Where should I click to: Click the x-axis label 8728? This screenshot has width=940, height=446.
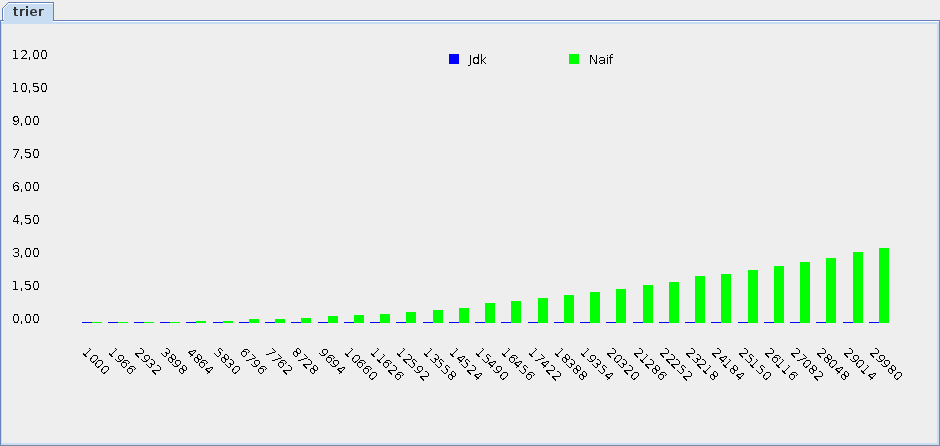coord(305,361)
